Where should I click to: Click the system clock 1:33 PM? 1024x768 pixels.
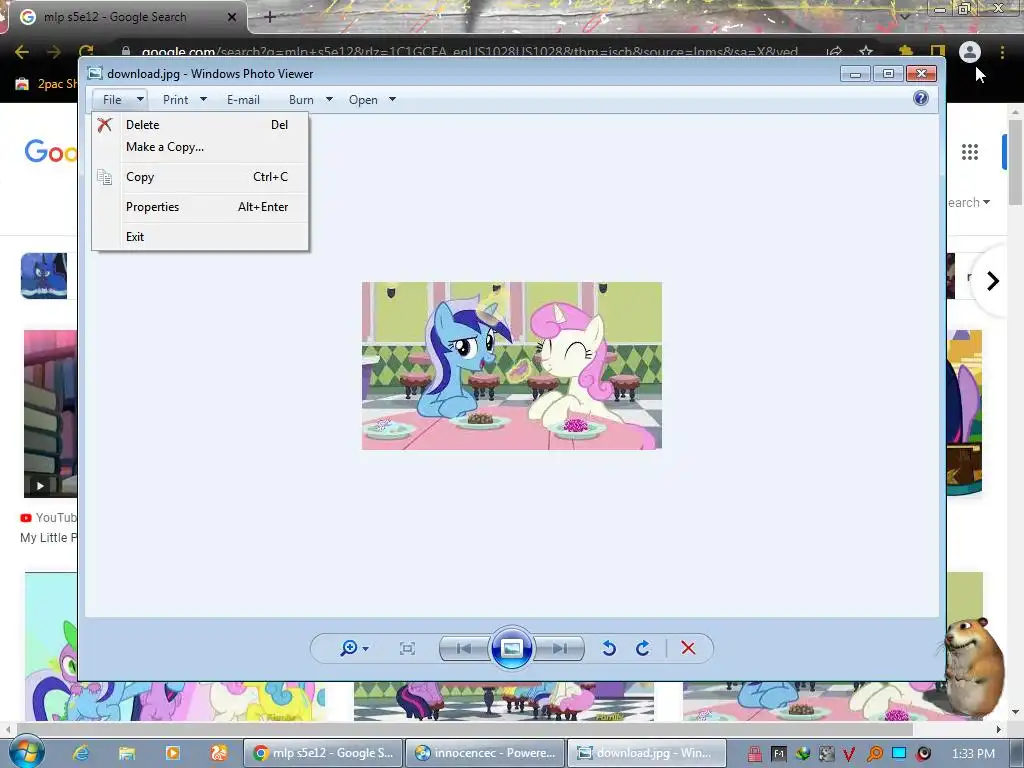[973, 754]
